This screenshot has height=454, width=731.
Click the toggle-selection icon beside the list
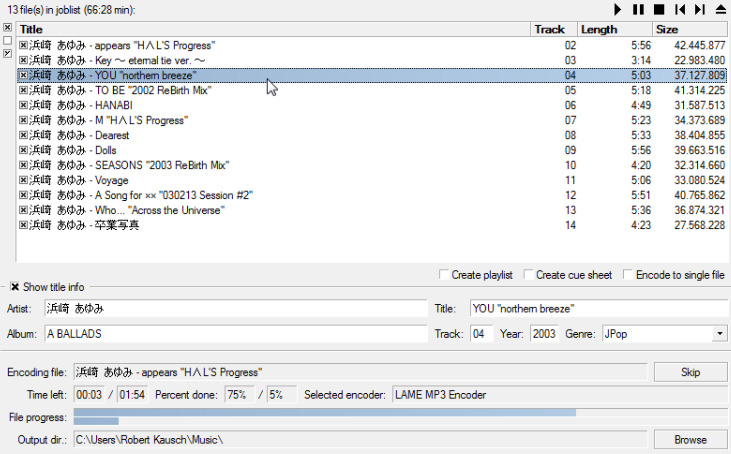(7, 54)
